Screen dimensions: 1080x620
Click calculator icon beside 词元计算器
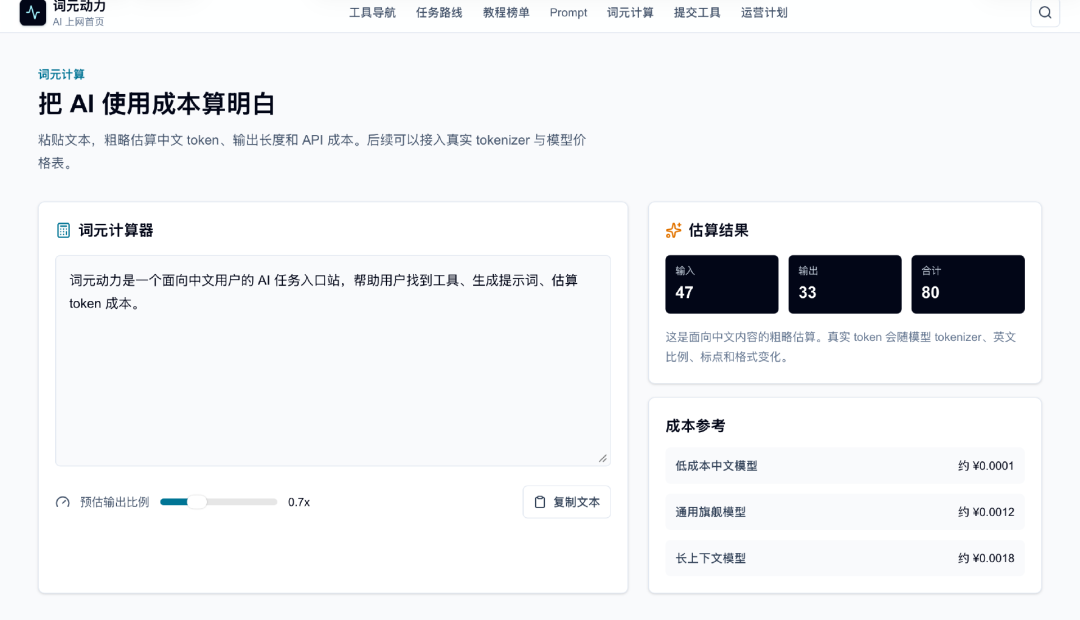pos(63,230)
